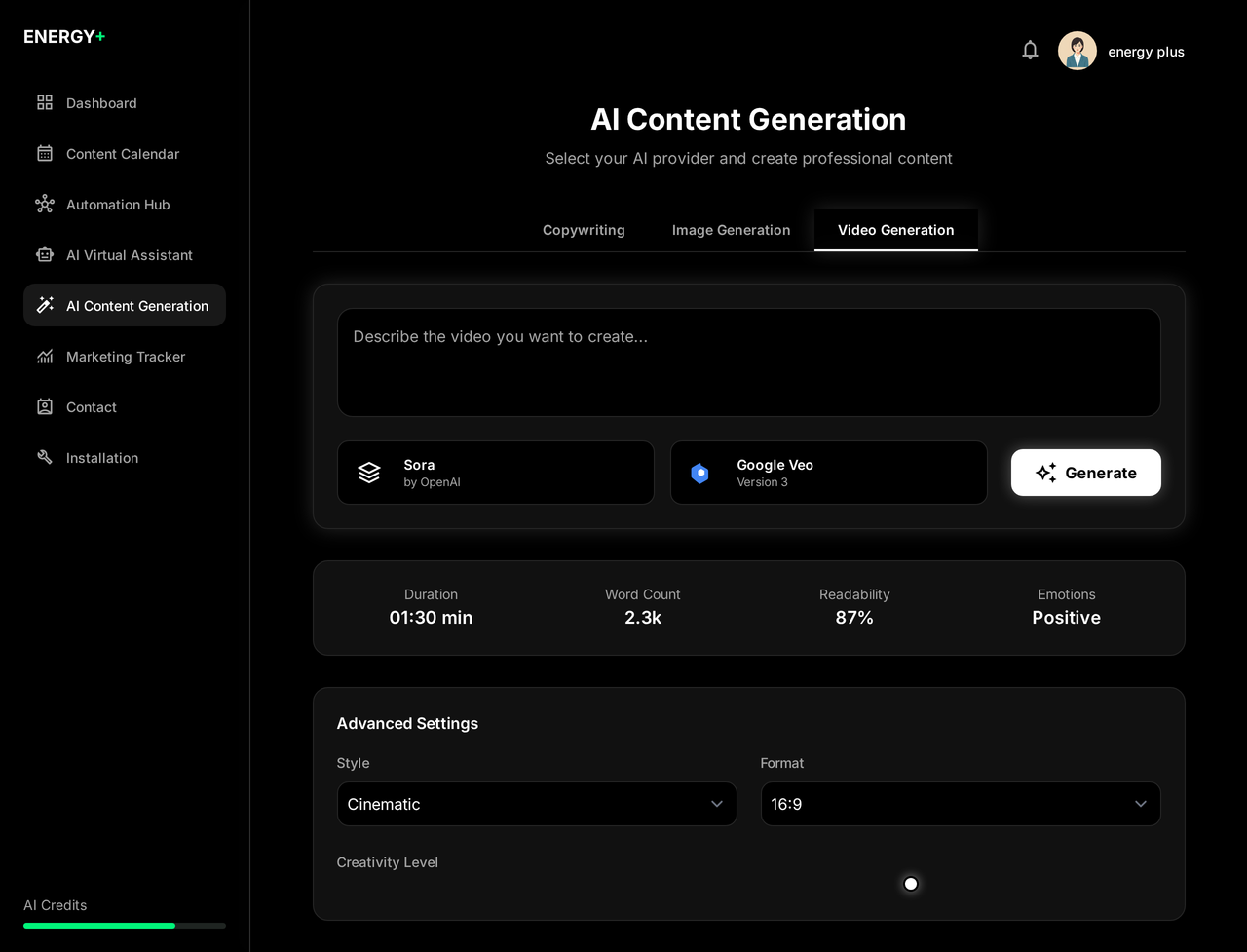Switch to the Copywriting tab
This screenshot has height=952, width=1247.
pyautogui.click(x=584, y=230)
